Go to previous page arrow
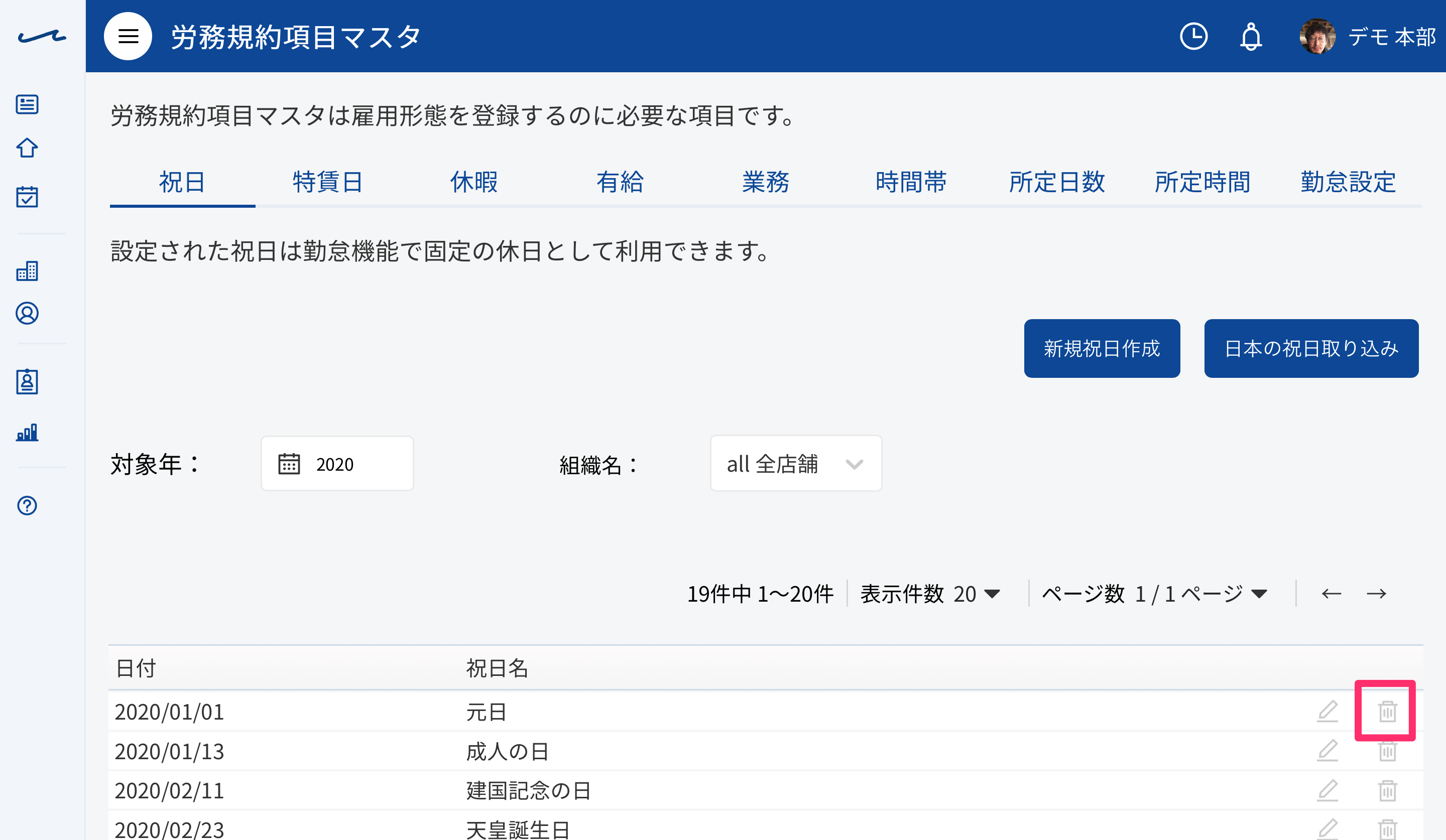 coord(1331,594)
